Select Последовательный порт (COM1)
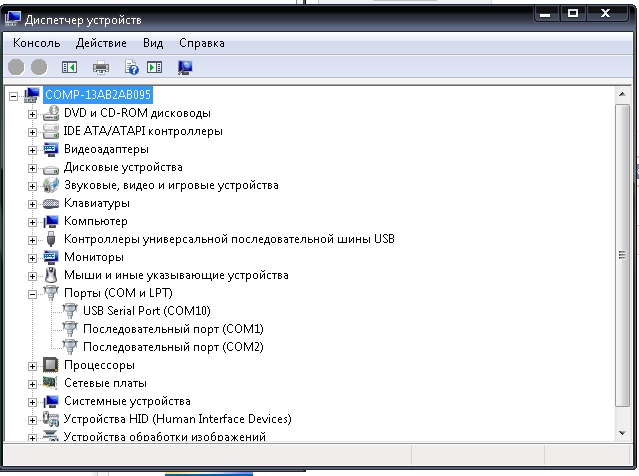 coord(173,329)
